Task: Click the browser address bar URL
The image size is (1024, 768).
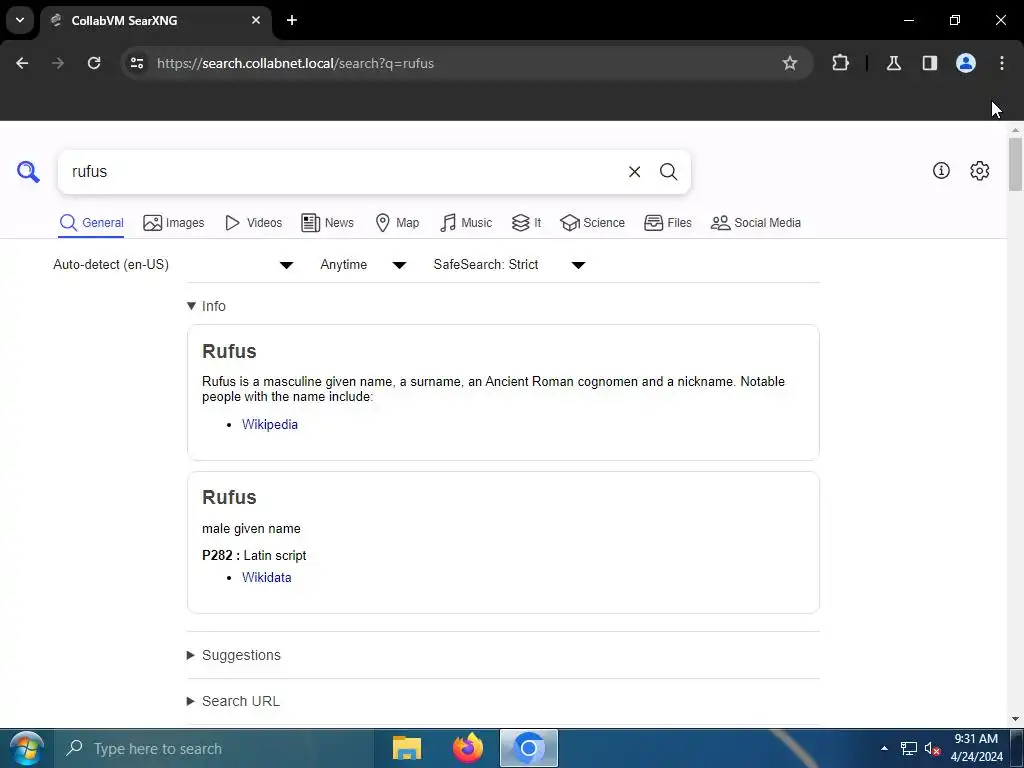Action: pyautogui.click(x=295, y=63)
